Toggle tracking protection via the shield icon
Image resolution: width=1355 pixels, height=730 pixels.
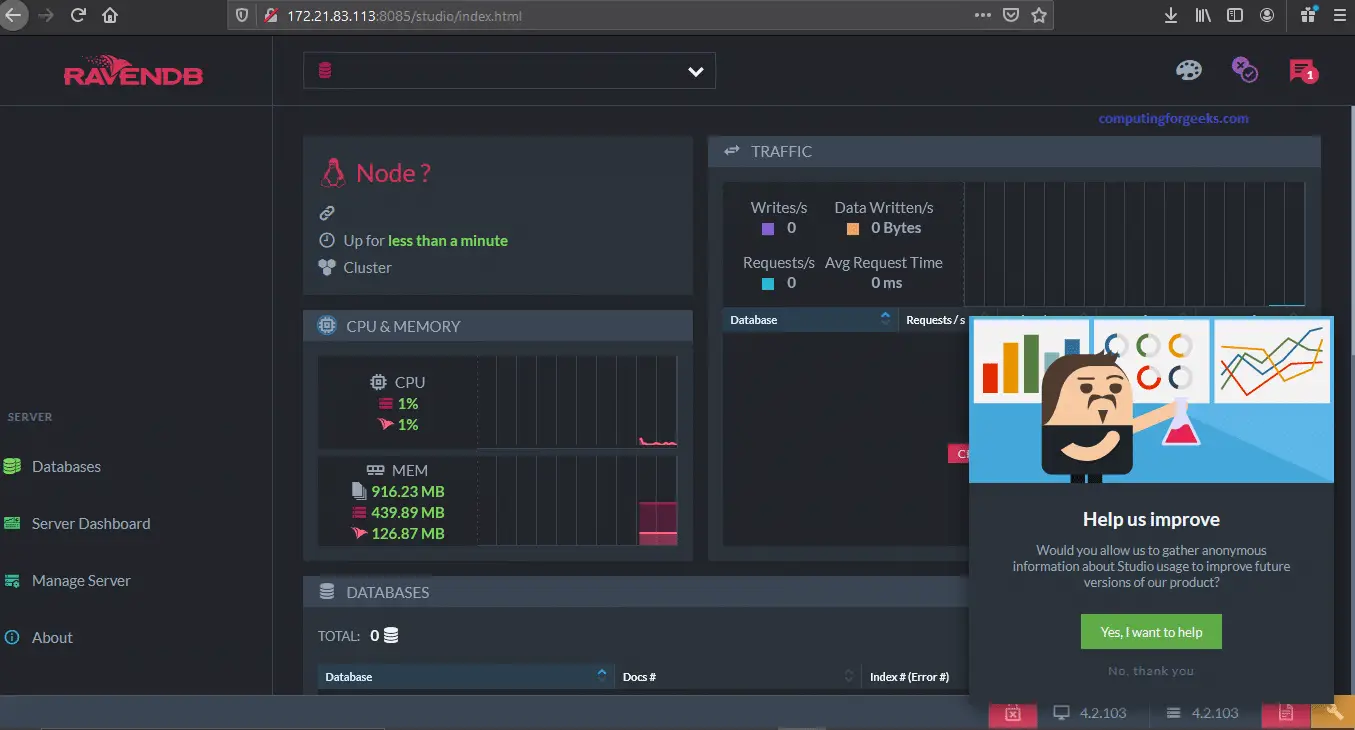[240, 15]
